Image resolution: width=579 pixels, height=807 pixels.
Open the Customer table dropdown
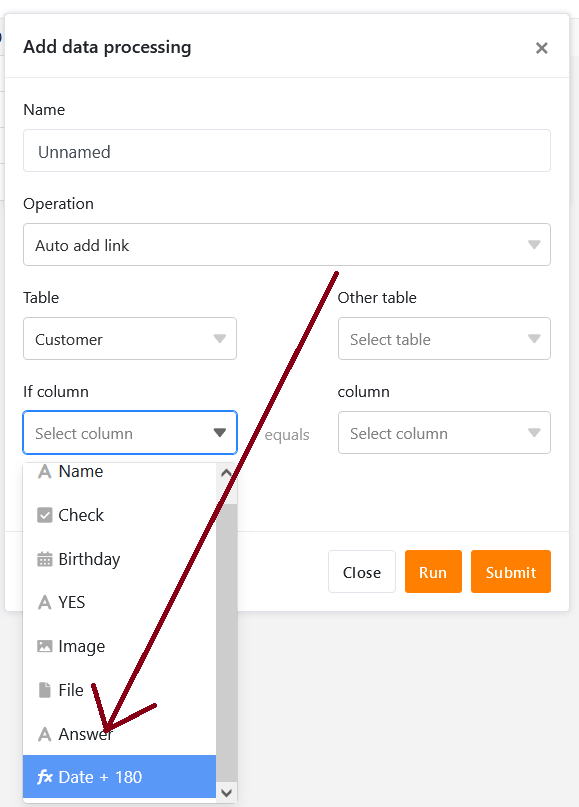(x=130, y=339)
